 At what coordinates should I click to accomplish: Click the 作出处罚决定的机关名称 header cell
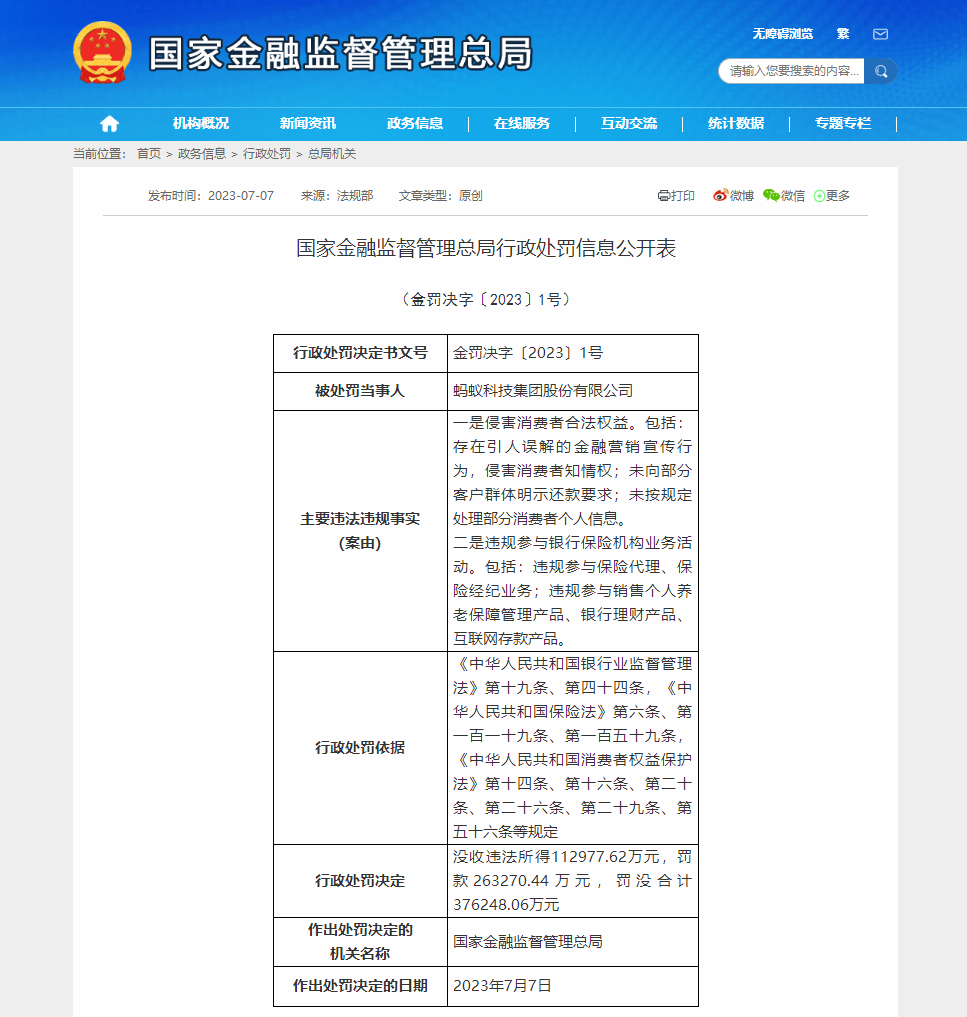pyautogui.click(x=361, y=942)
